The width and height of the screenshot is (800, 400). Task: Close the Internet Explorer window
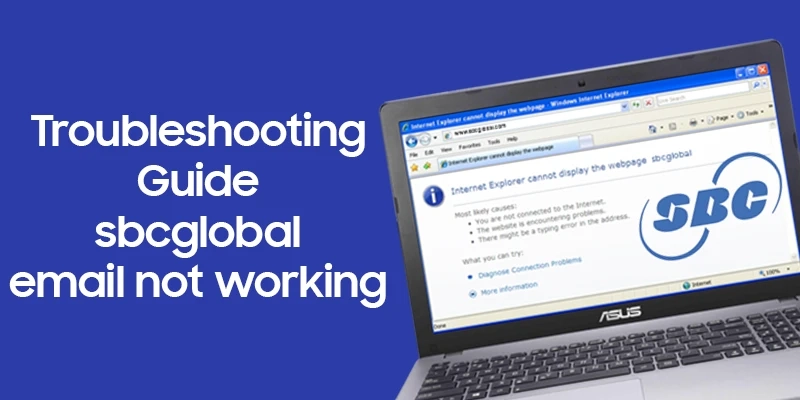763,69
